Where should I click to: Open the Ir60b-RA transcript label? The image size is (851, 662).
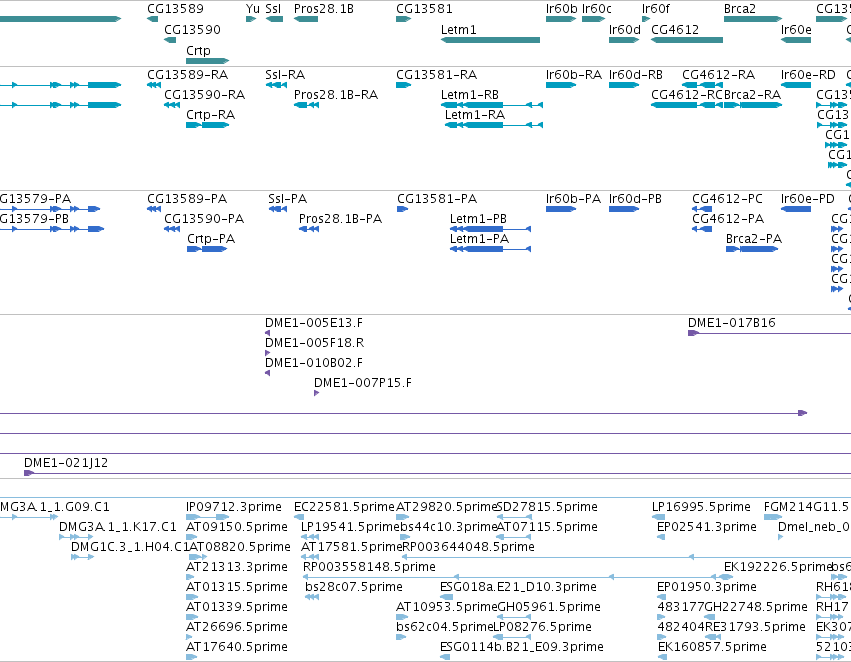pos(574,75)
